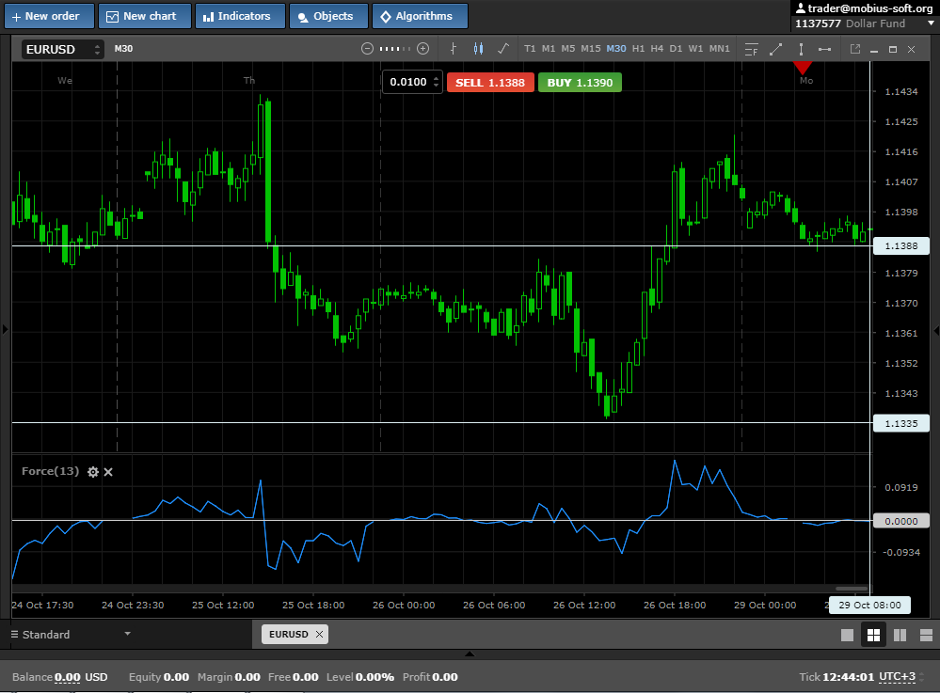Open the Algorithms menu
Image resolution: width=940 pixels, height=693 pixels.
420,16
